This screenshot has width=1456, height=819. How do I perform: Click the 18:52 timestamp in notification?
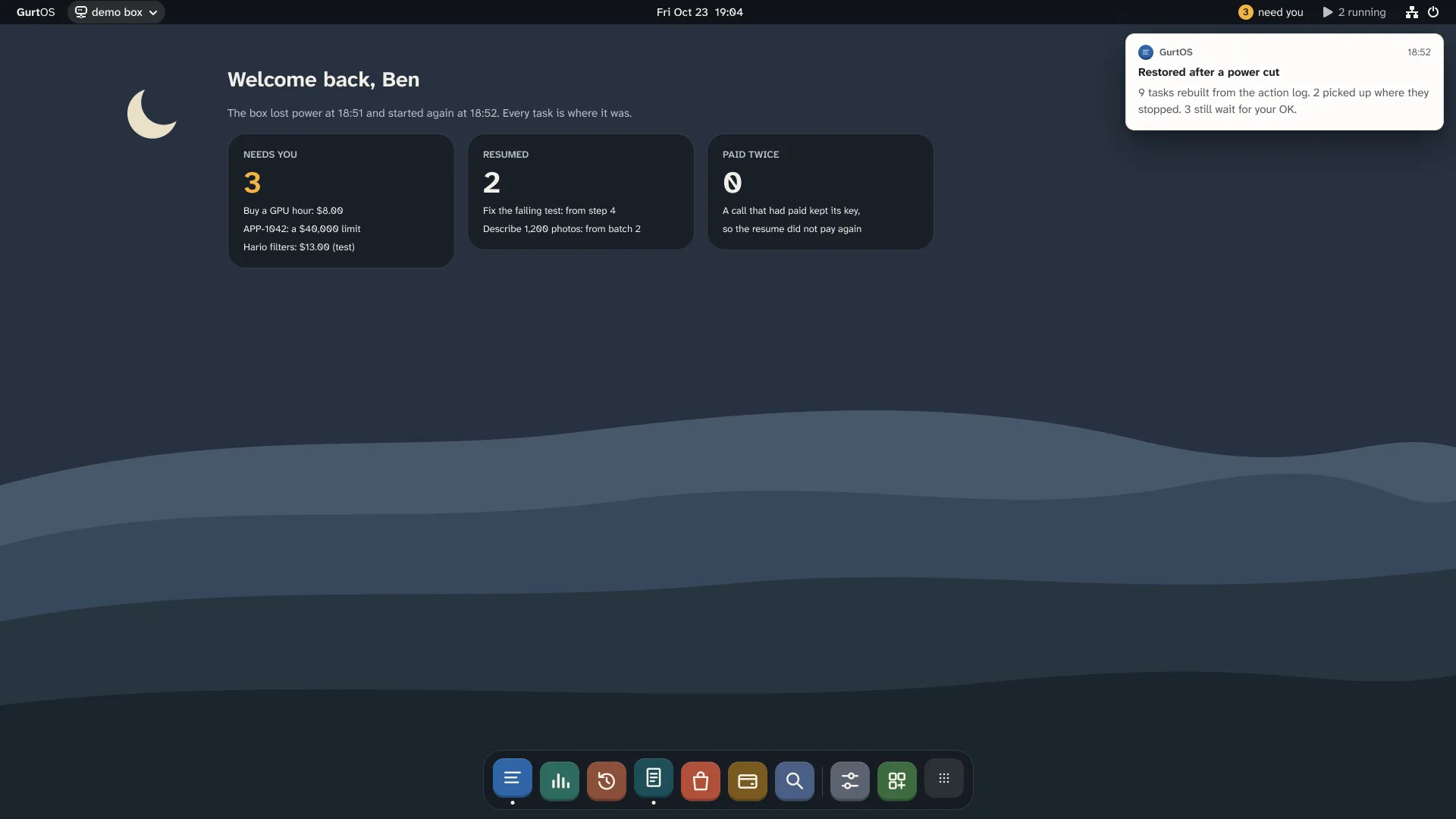pyautogui.click(x=1419, y=52)
